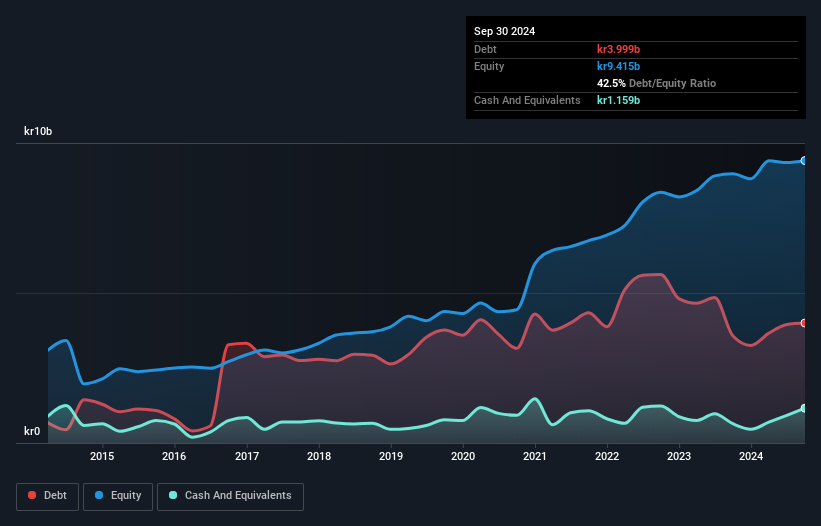Click the 42.5% Debt/Equity Ratio text
The height and width of the screenshot is (526, 821).
656,83
